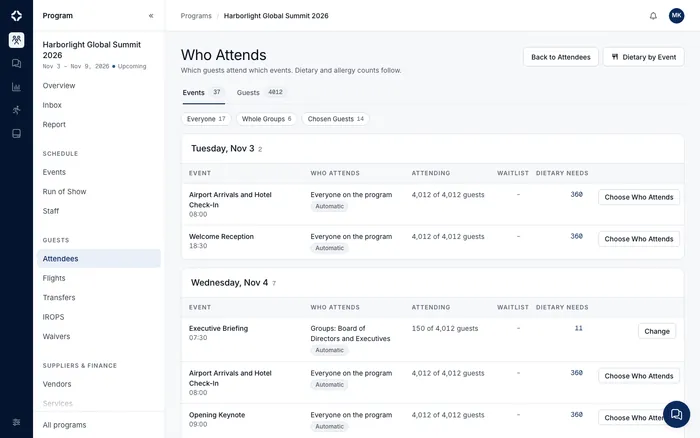Viewport: 700px width, 438px height.
Task: Click the Programs breadcrumb link
Action: pos(196,16)
